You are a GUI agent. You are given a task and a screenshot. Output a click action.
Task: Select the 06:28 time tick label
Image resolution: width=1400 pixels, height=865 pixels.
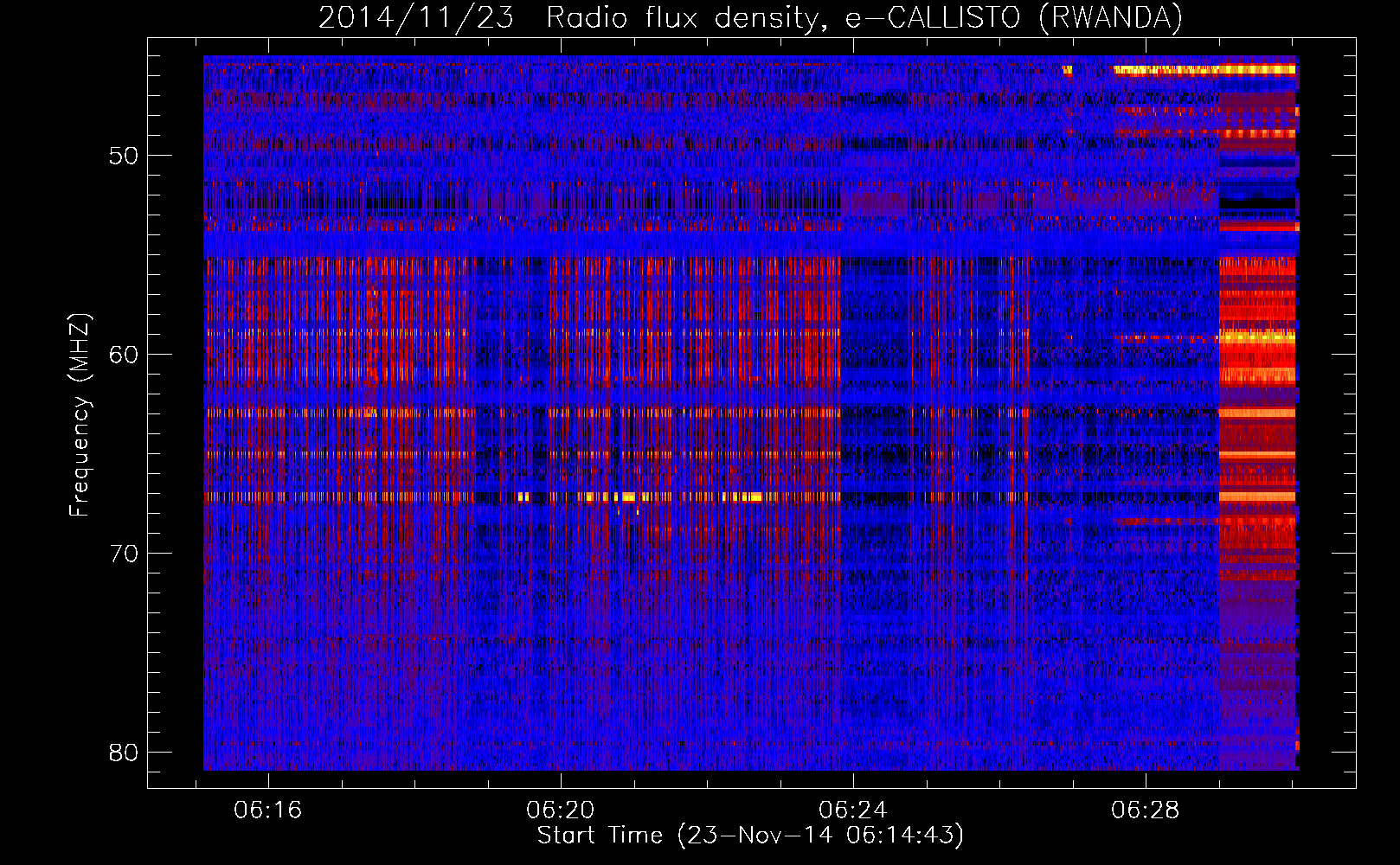[x=1145, y=811]
